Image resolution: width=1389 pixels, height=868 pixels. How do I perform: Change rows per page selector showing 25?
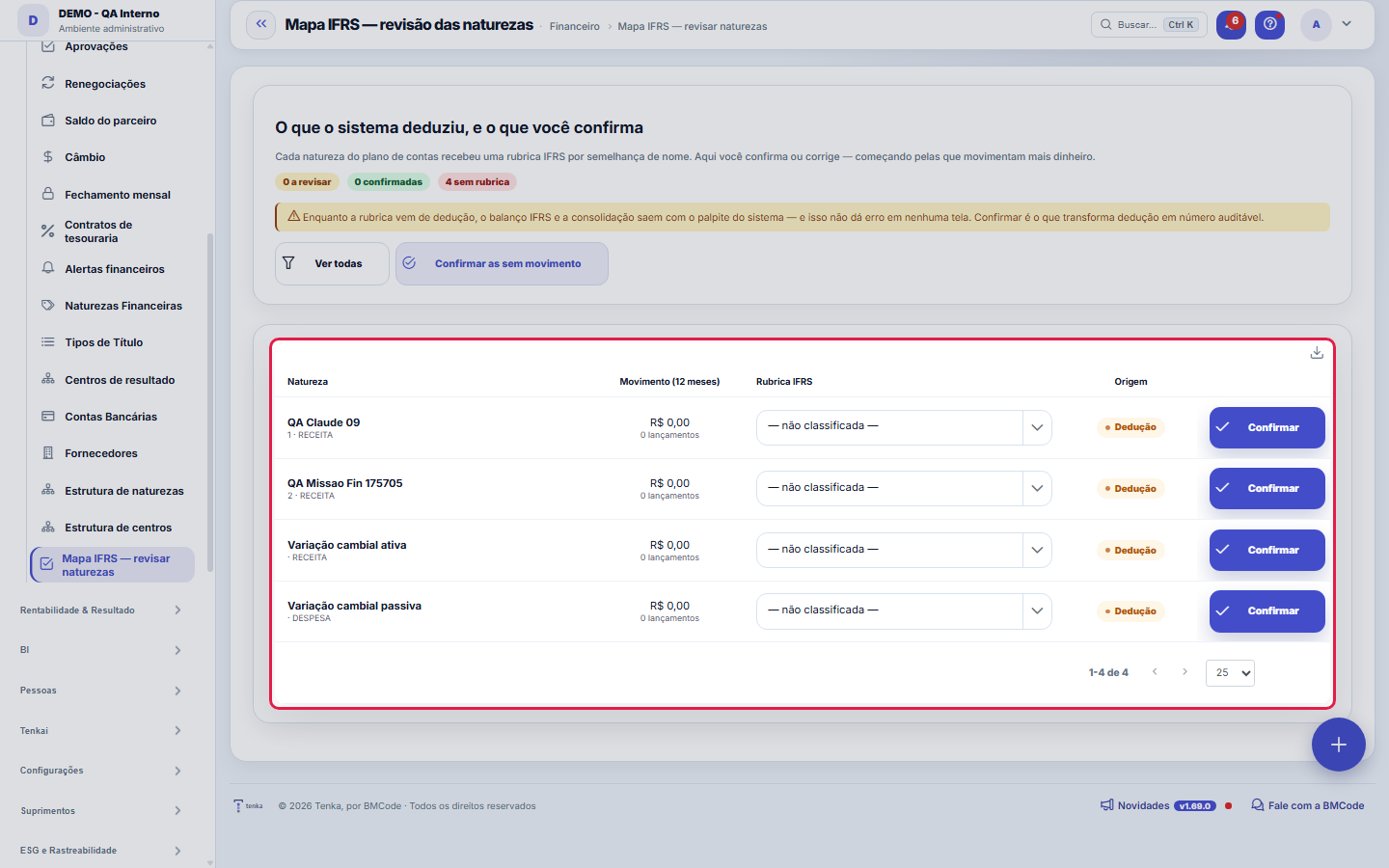point(1230,673)
